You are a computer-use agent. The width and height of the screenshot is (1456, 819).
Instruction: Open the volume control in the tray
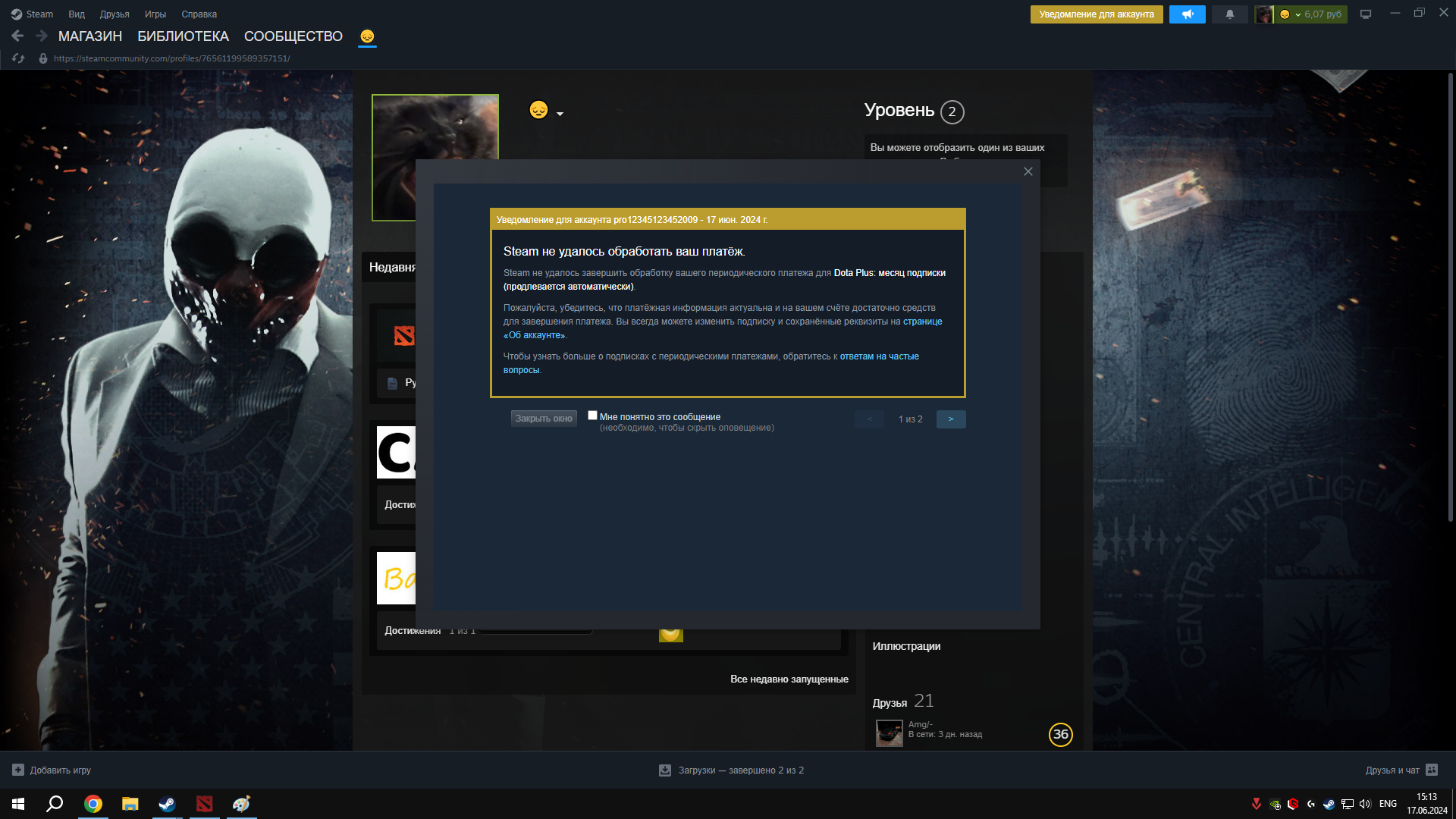coord(1365,804)
